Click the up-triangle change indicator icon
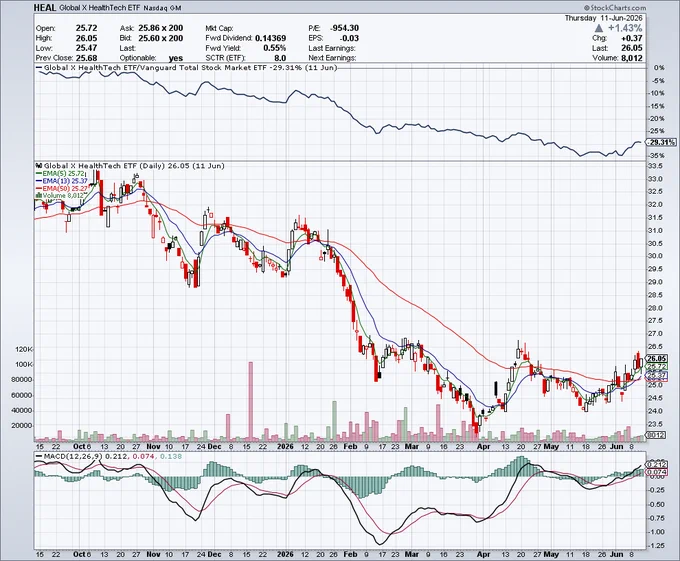 click(599, 28)
